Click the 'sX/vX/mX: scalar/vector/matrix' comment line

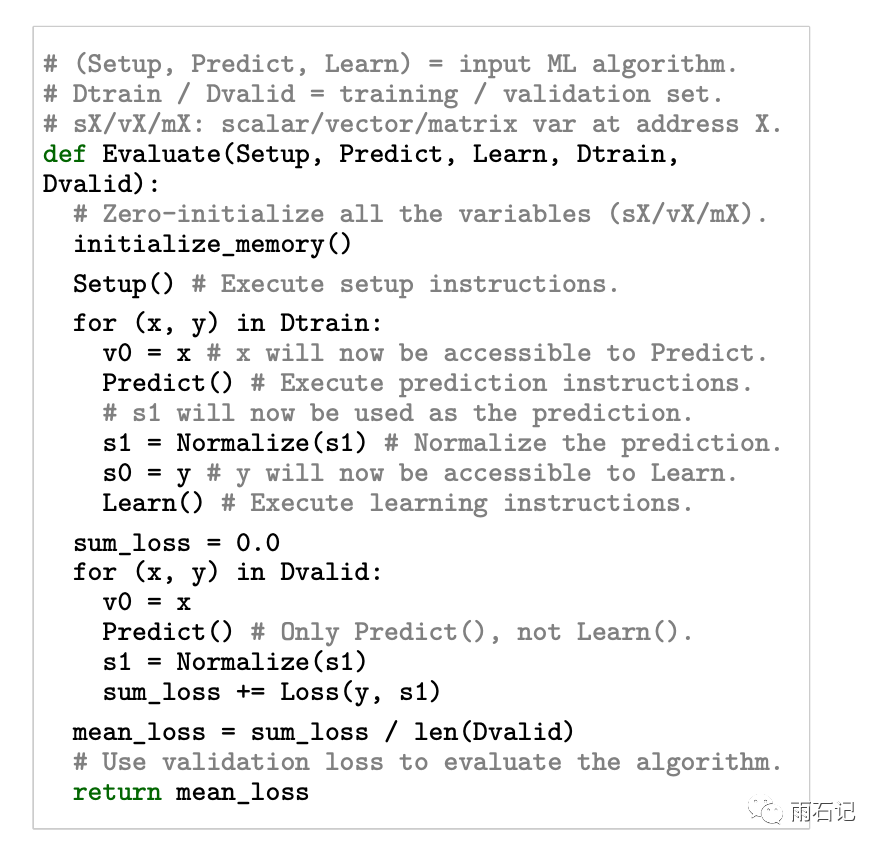point(412,124)
